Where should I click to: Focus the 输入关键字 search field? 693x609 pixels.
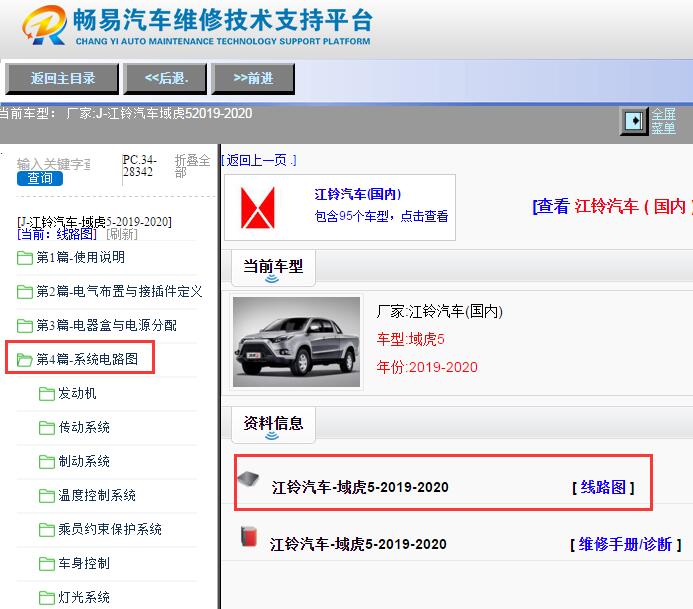[x=53, y=164]
